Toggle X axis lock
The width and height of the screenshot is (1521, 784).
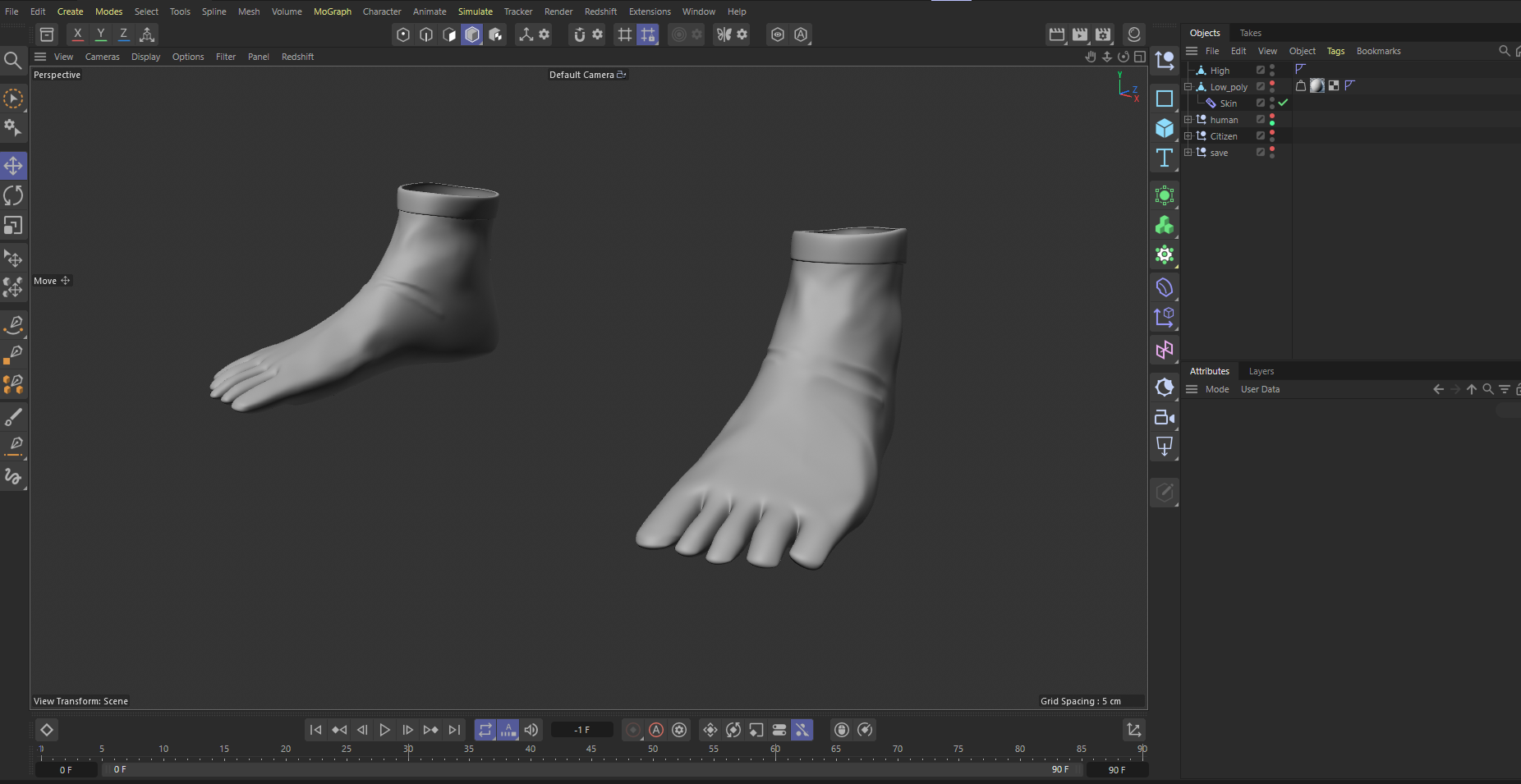click(x=77, y=34)
